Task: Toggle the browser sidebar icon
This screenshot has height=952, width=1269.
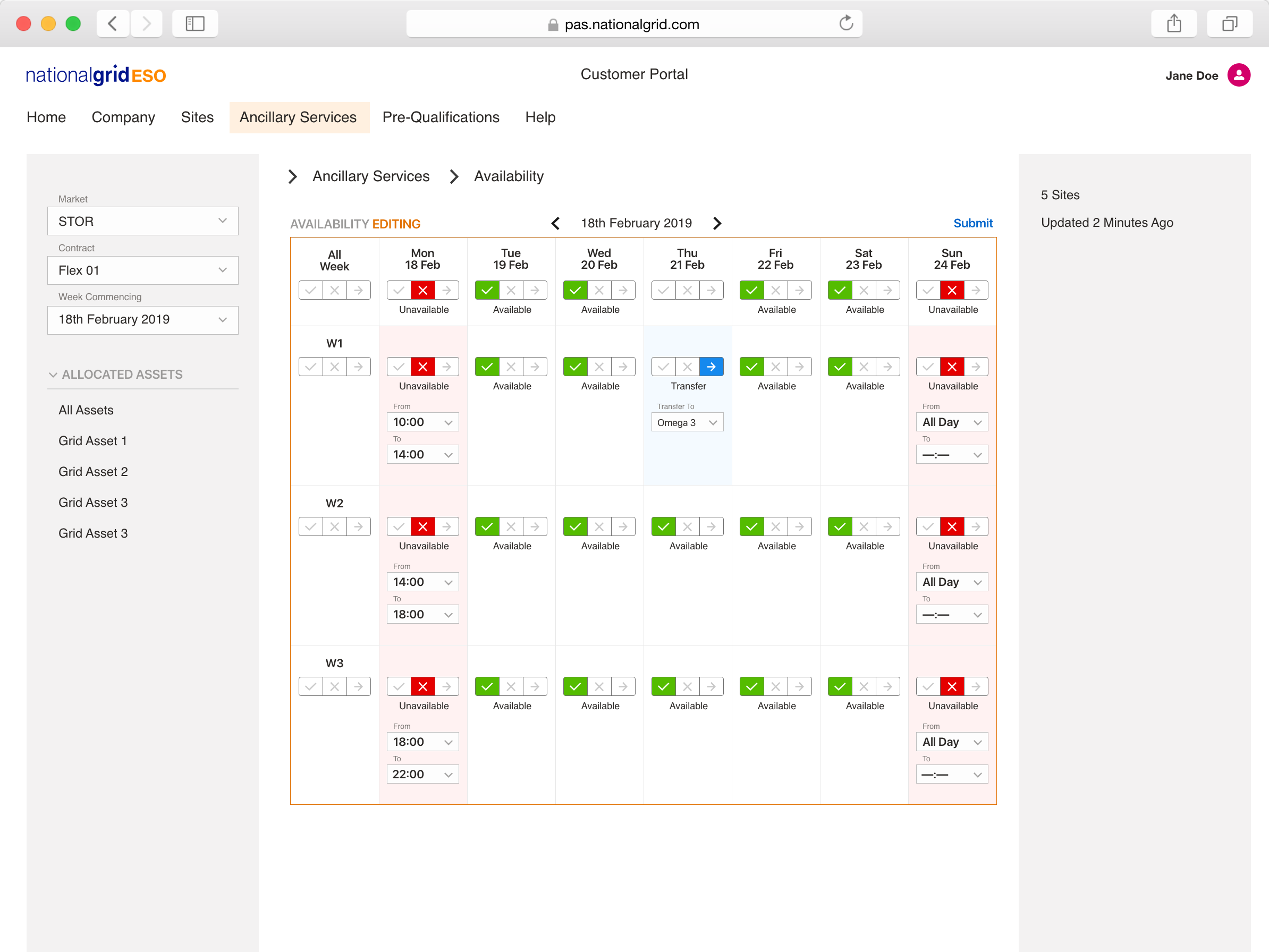Action: pos(194,23)
